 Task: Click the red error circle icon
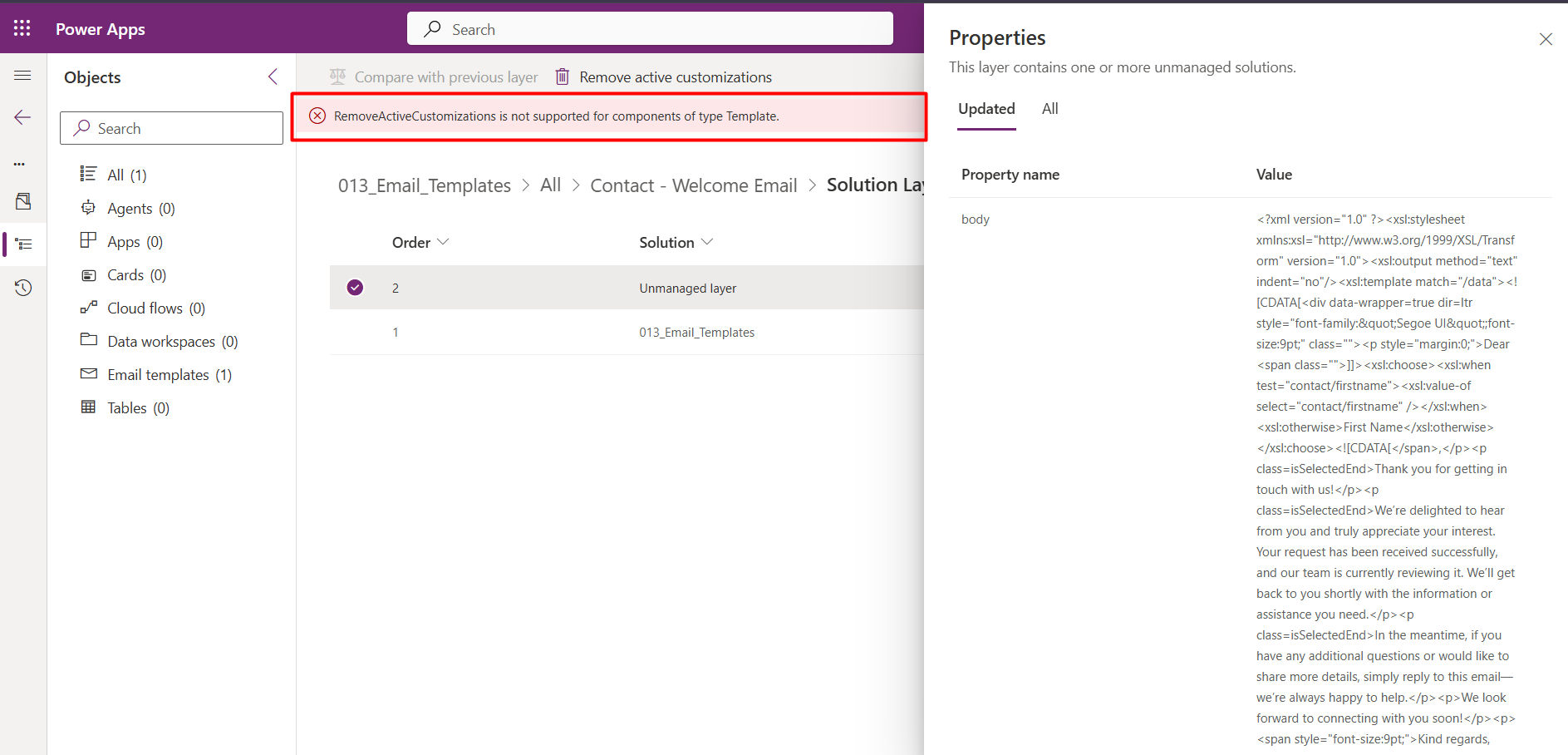coord(317,116)
